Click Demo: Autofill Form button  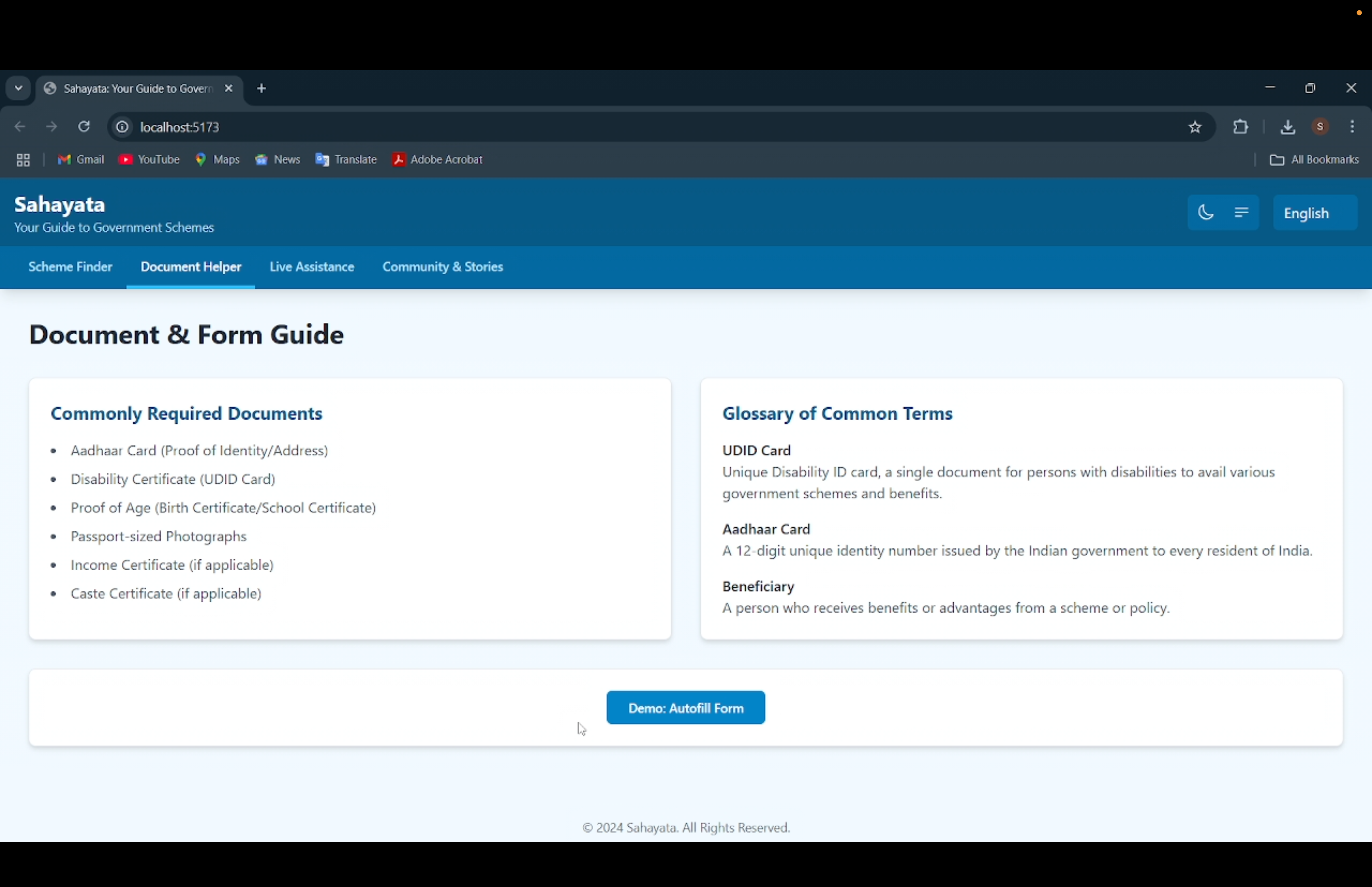tap(685, 708)
